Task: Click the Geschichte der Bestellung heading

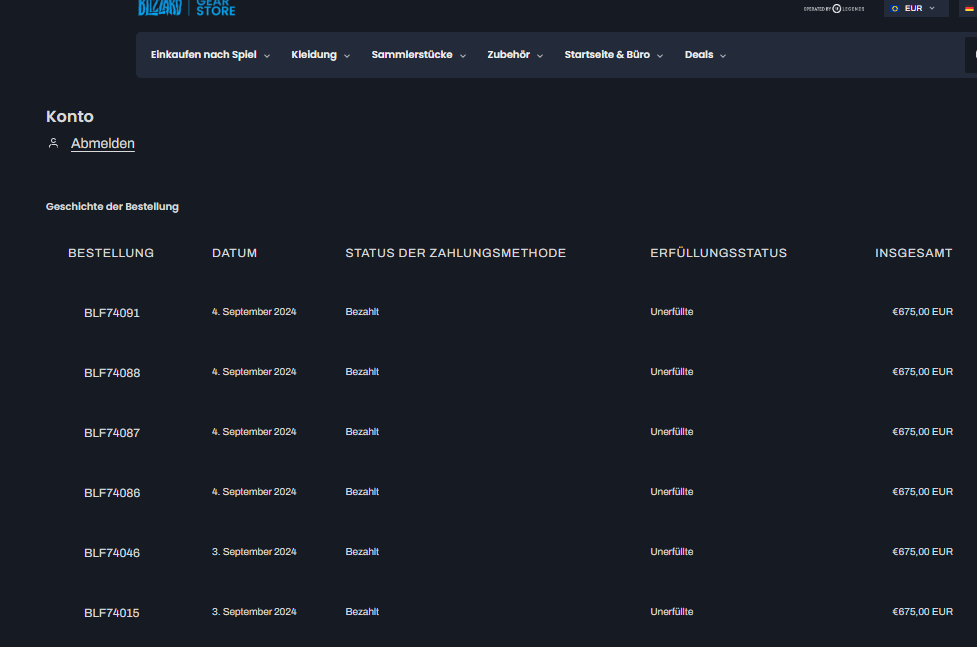Action: pyautogui.click(x=112, y=206)
